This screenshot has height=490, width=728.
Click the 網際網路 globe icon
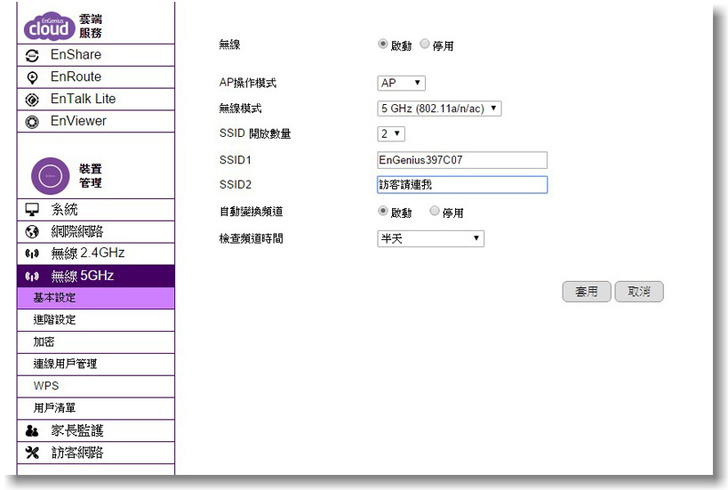tap(32, 231)
